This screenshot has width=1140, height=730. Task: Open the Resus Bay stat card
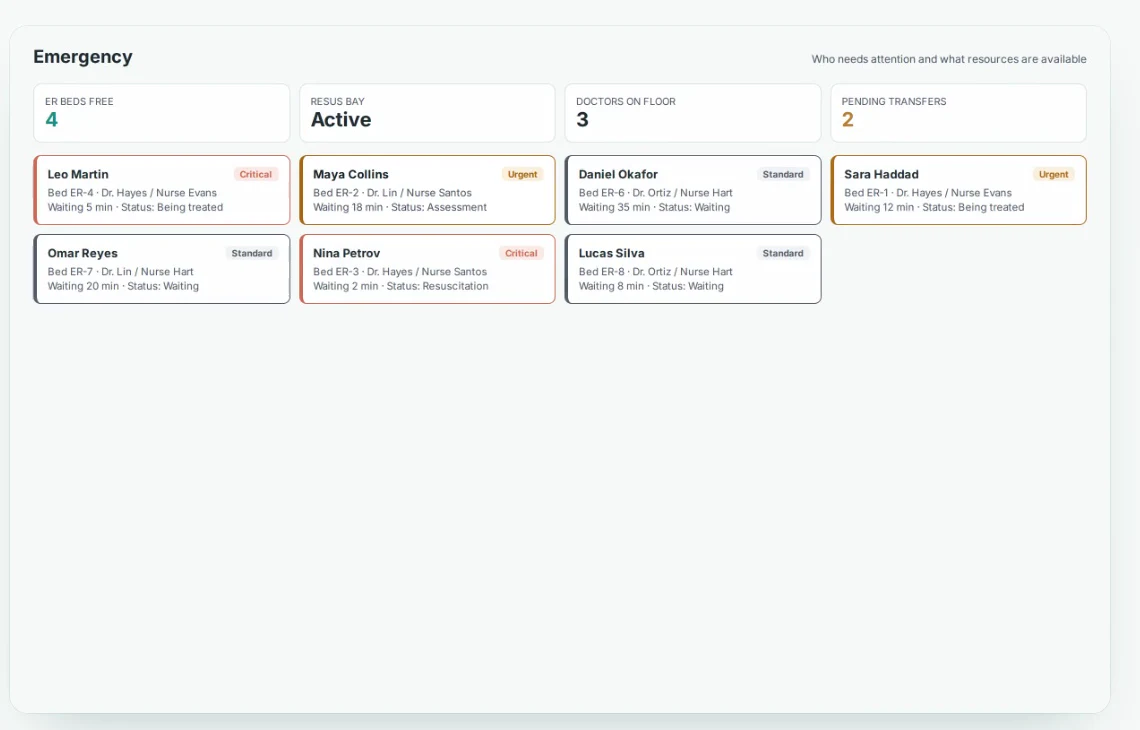428,113
